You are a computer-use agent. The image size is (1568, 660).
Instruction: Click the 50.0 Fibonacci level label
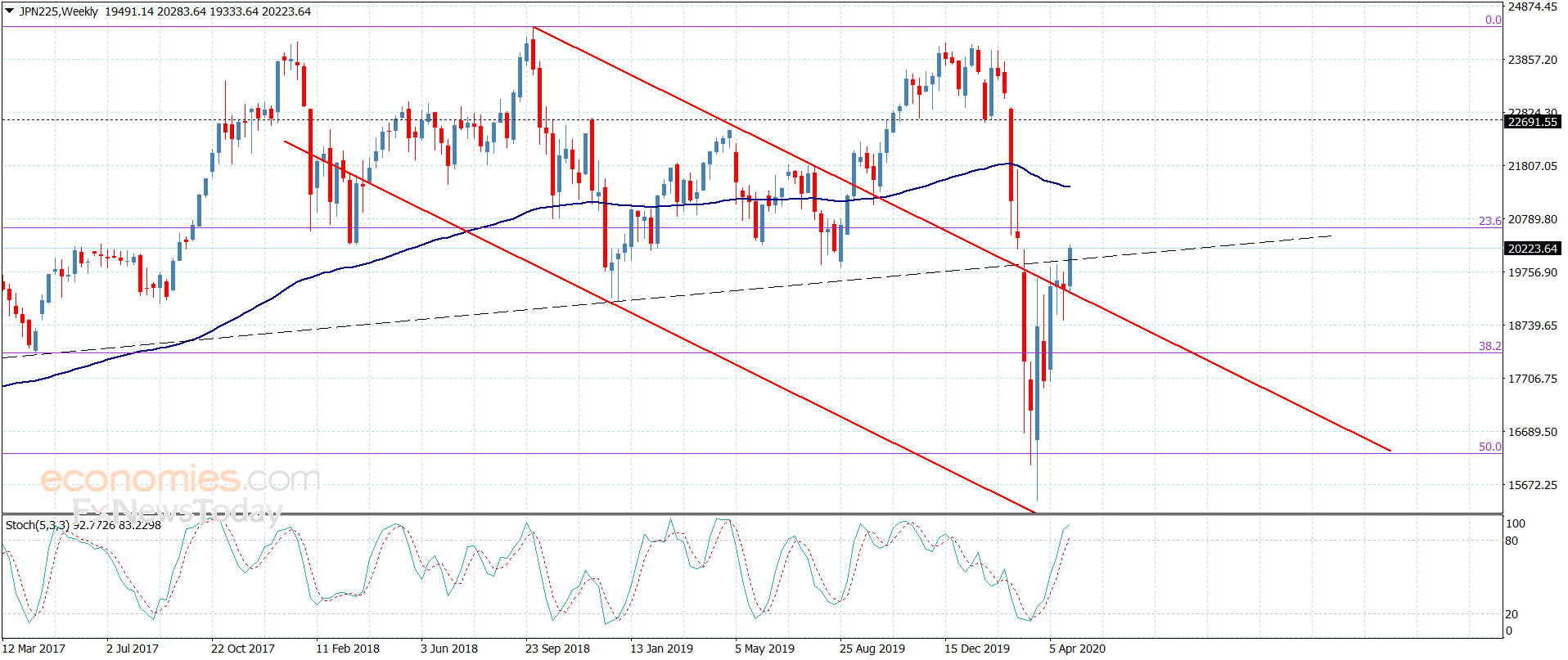[x=1490, y=447]
